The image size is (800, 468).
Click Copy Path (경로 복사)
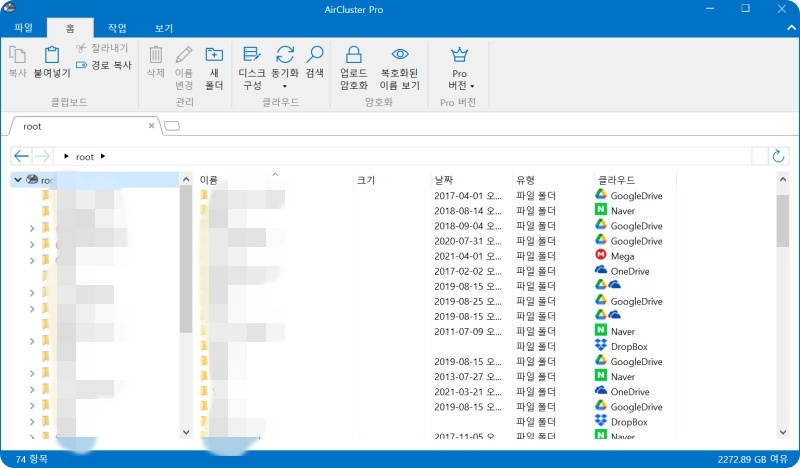click(104, 65)
